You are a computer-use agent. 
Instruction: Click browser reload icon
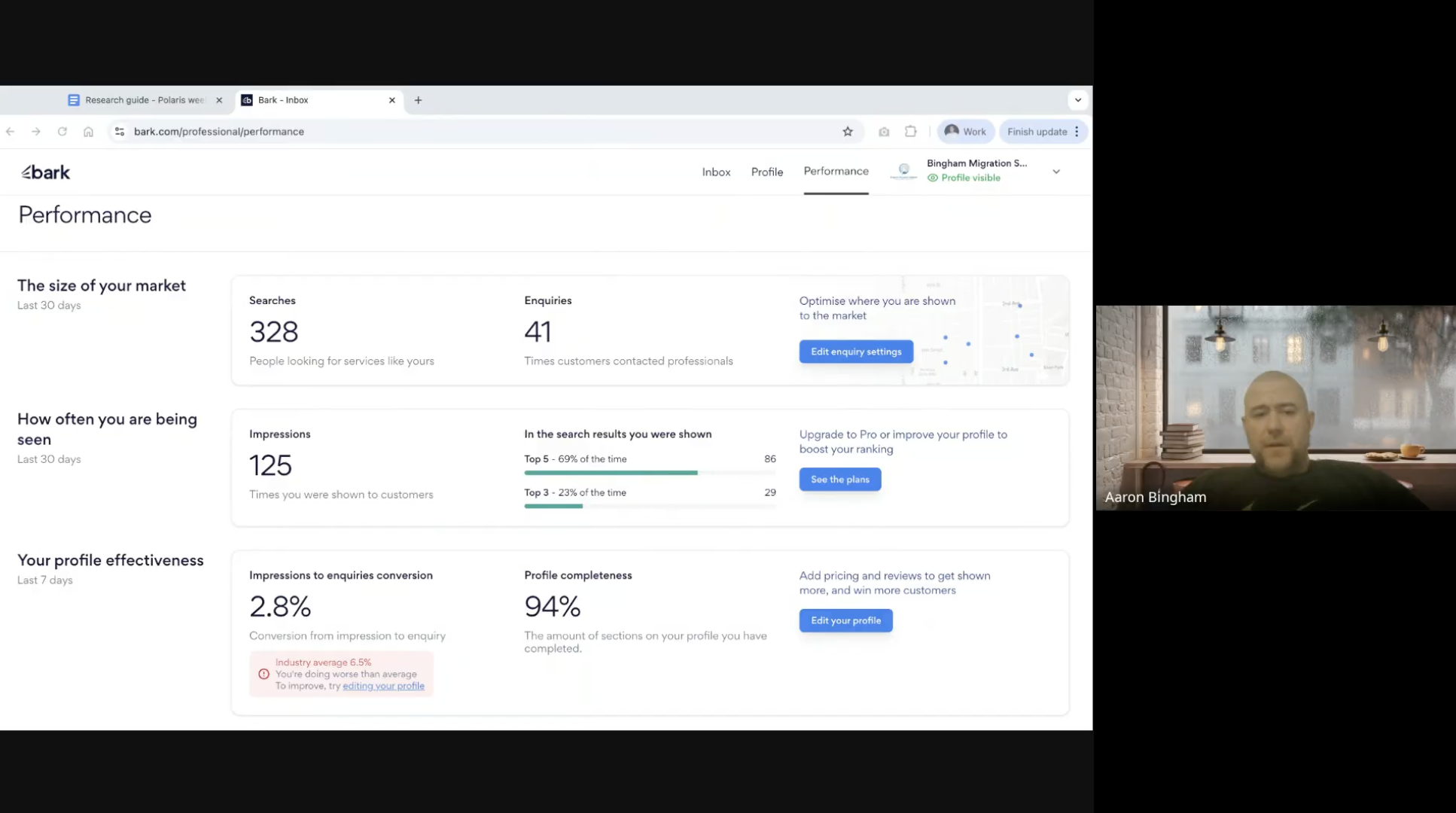click(x=62, y=132)
